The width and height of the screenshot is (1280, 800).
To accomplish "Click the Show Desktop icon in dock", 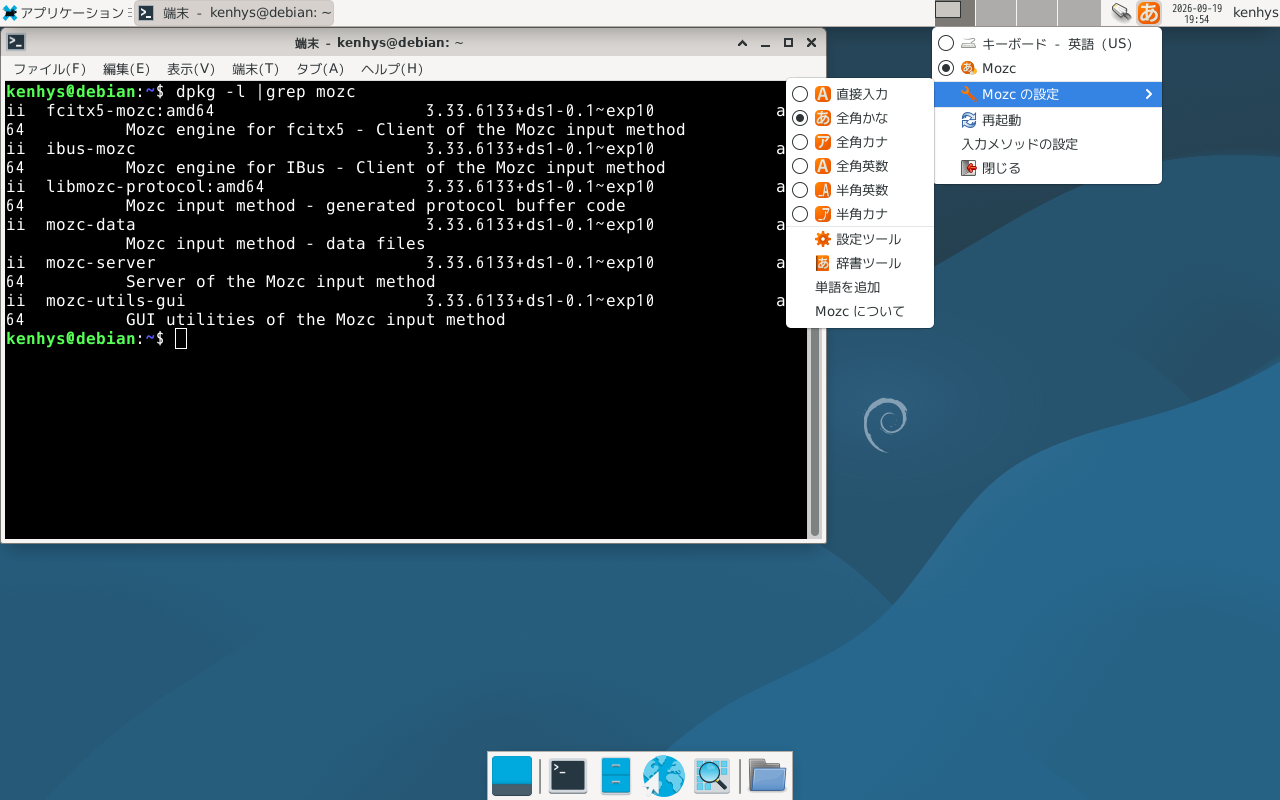I will (512, 776).
